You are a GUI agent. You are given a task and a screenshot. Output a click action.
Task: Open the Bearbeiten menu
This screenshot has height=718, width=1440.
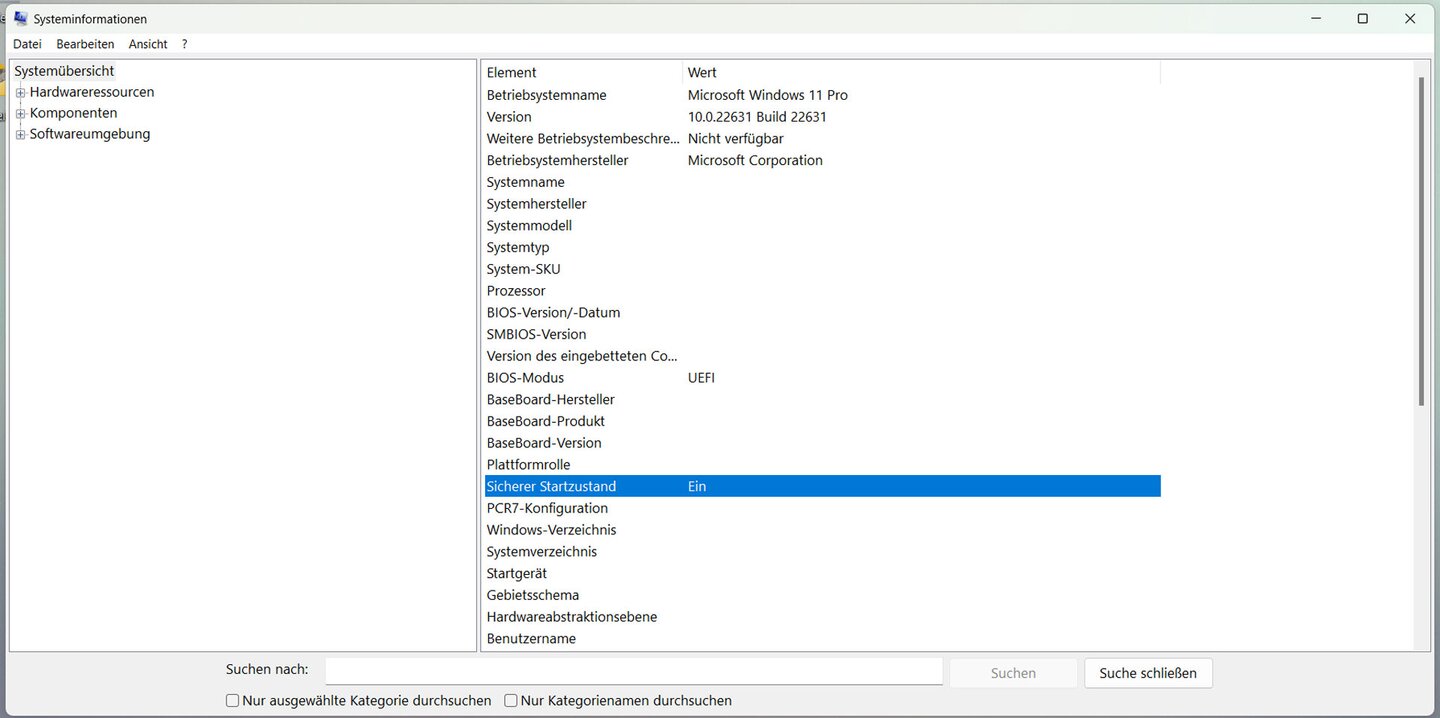point(85,44)
